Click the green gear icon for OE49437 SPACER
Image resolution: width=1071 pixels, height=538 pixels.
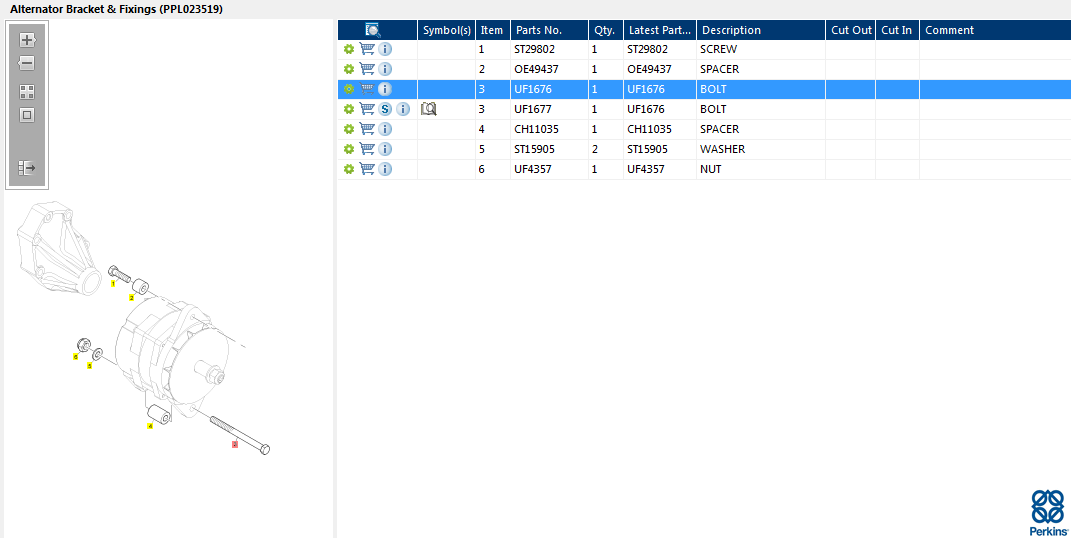pos(349,69)
